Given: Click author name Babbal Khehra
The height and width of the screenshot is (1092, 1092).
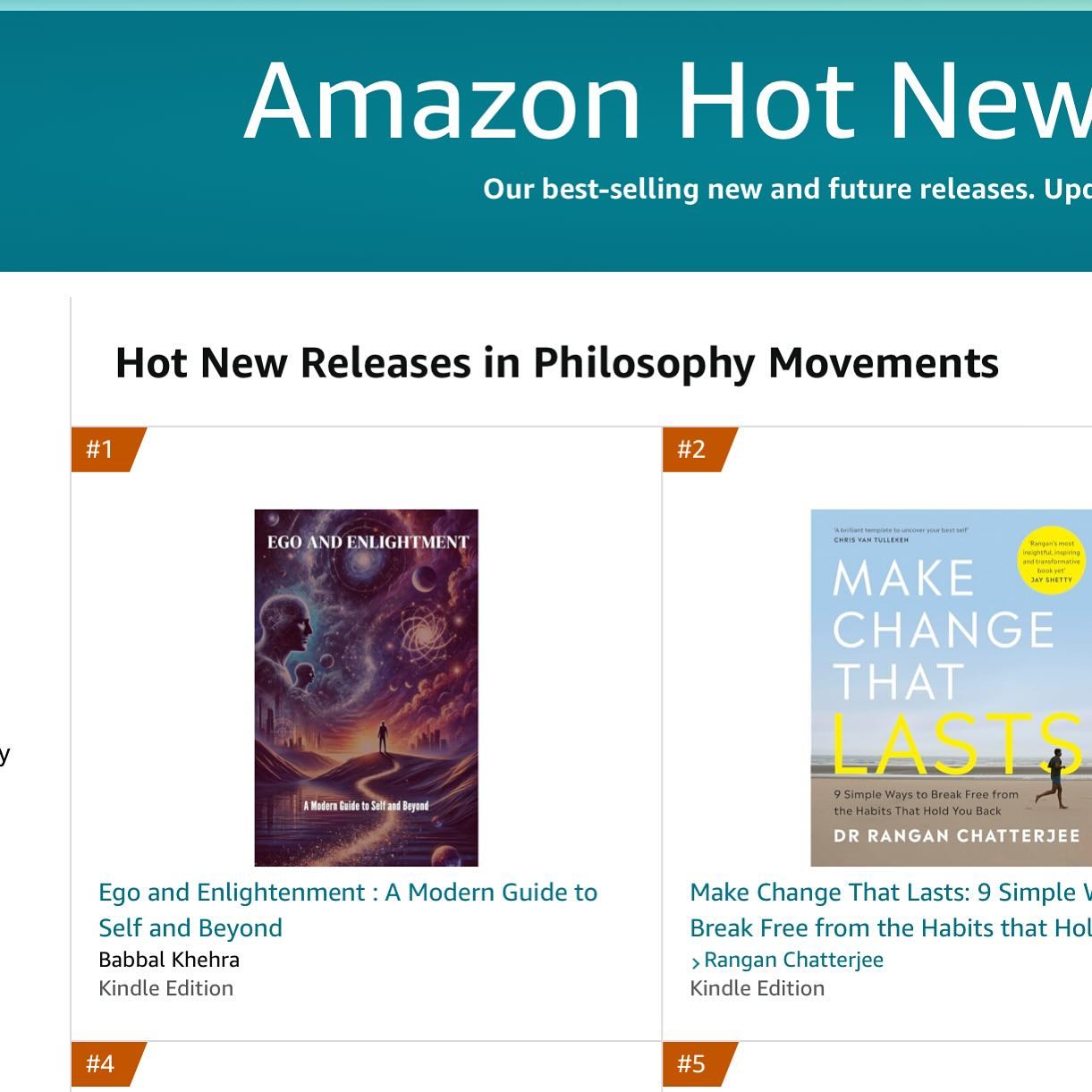Looking at the screenshot, I should point(168,959).
